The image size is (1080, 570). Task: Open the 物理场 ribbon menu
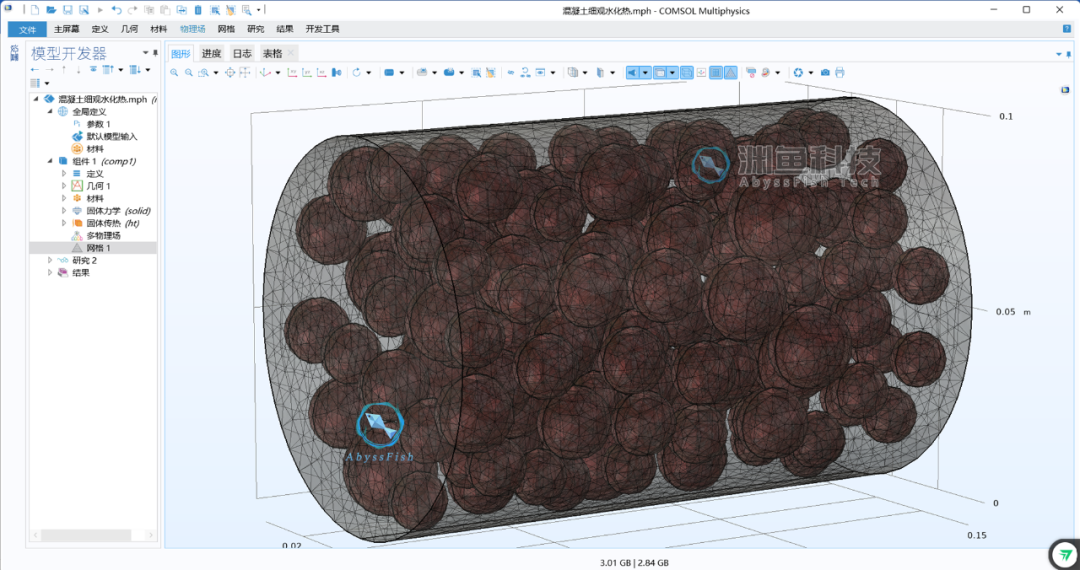[x=192, y=29]
